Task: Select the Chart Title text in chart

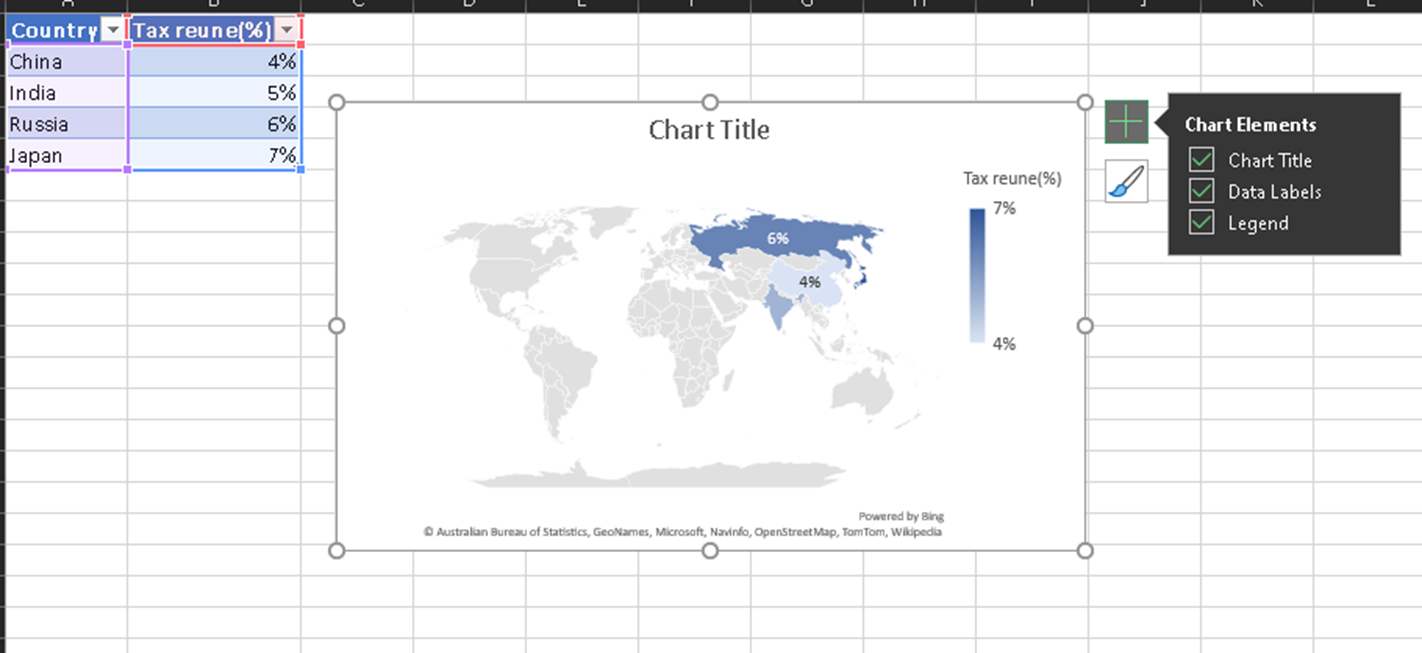Action: [x=709, y=130]
